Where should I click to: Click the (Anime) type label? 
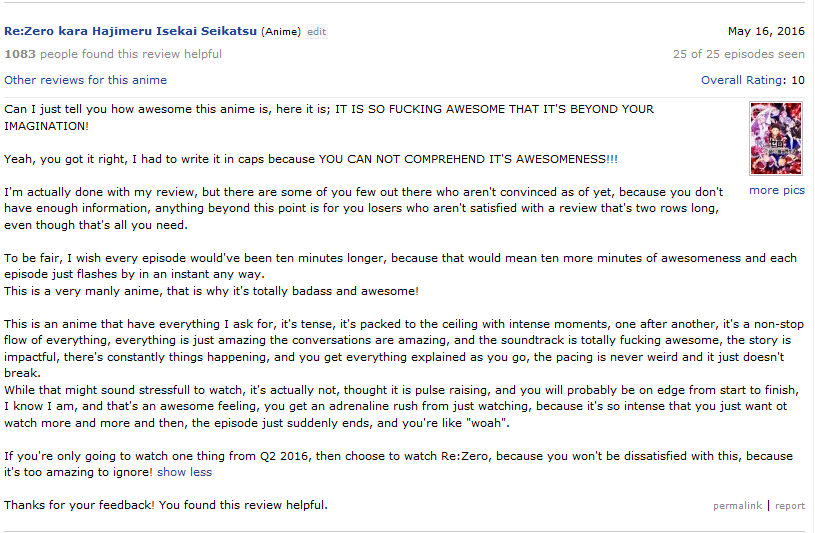[281, 32]
